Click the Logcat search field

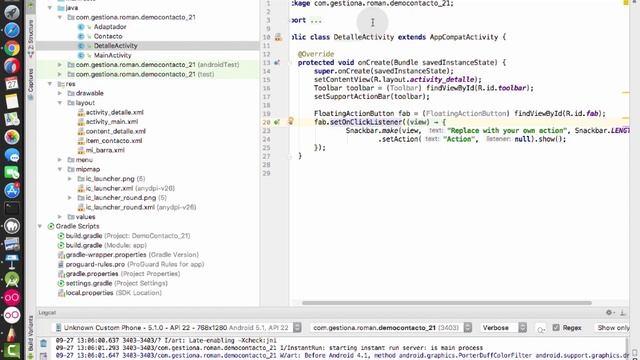tap(541, 328)
